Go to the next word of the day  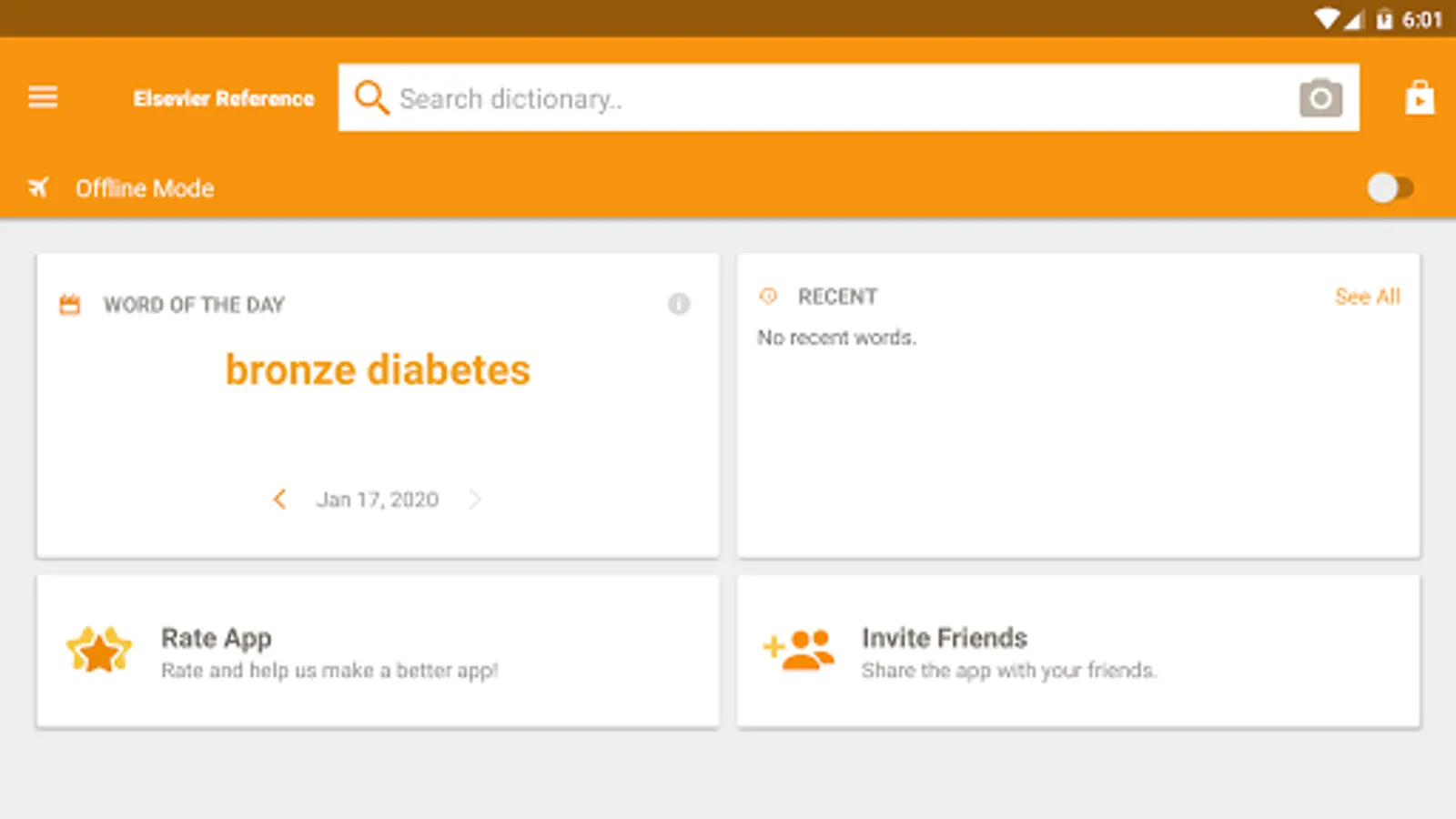[475, 499]
